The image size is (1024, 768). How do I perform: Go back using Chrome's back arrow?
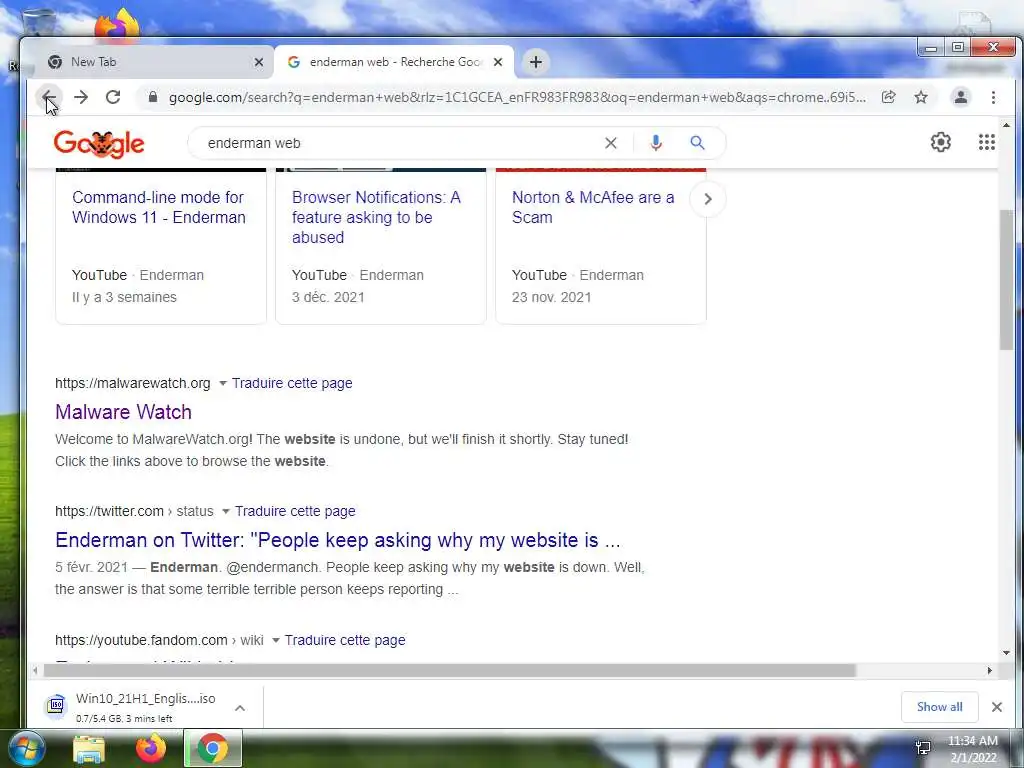(48, 97)
